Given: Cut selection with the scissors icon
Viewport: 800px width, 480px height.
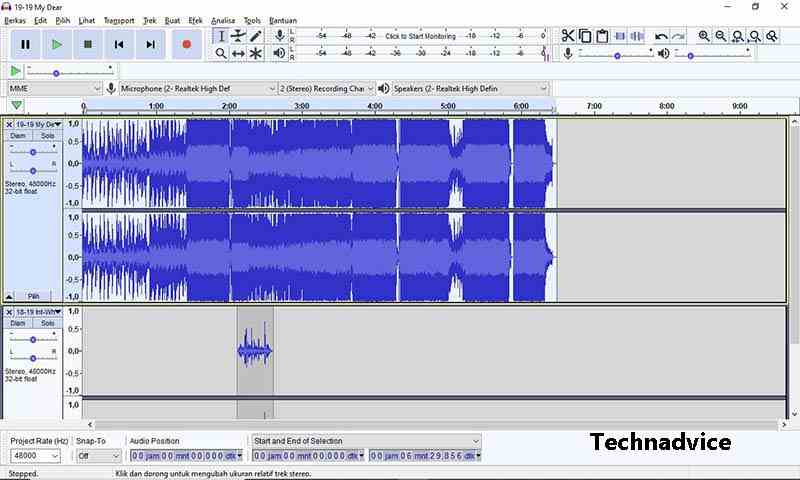Looking at the screenshot, I should tap(568, 36).
